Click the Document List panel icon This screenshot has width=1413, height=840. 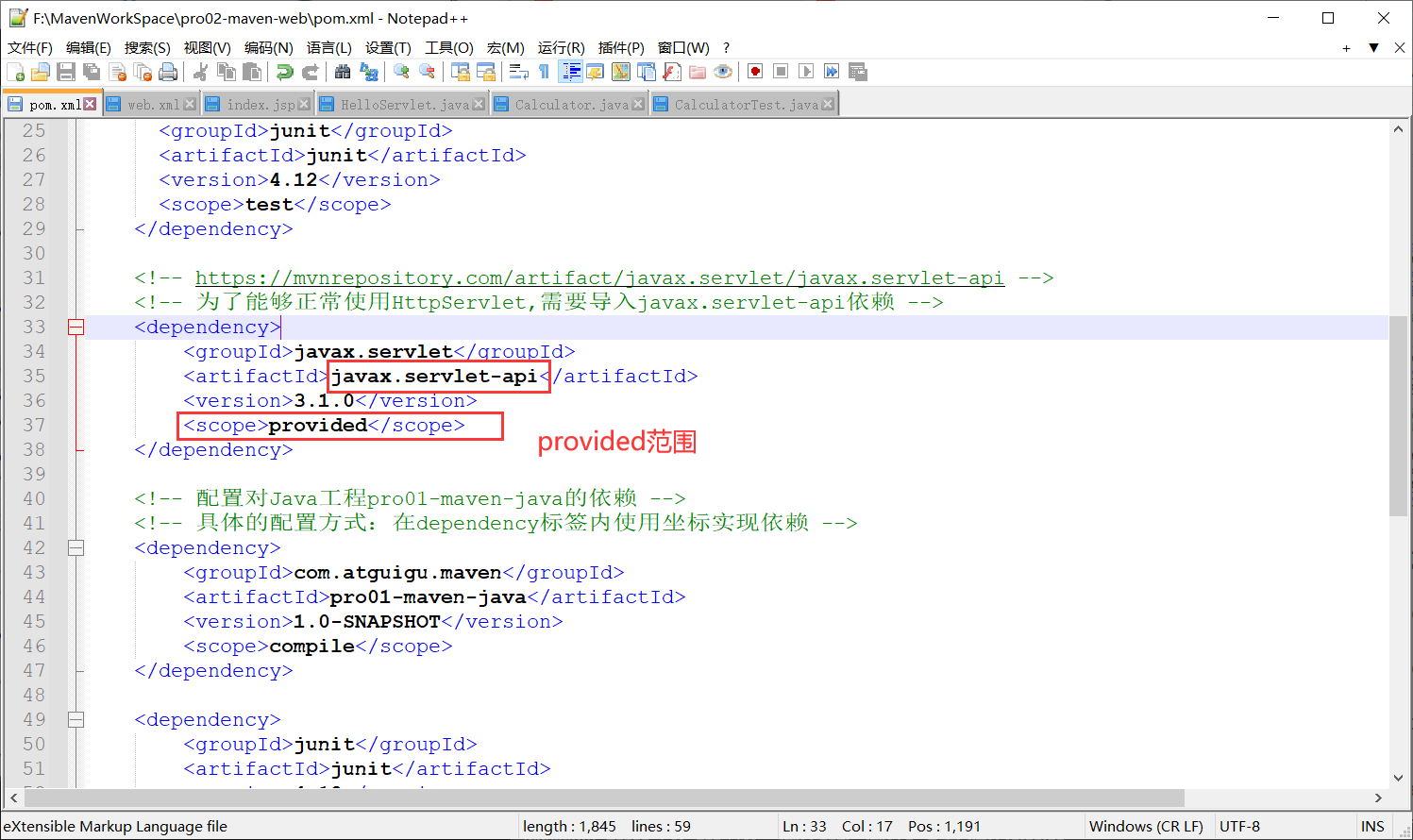click(647, 72)
